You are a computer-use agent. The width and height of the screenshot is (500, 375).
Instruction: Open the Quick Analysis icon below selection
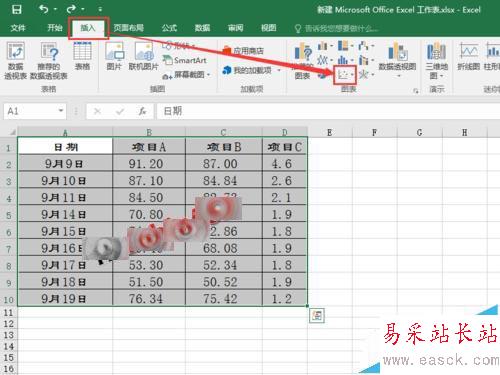click(x=317, y=315)
